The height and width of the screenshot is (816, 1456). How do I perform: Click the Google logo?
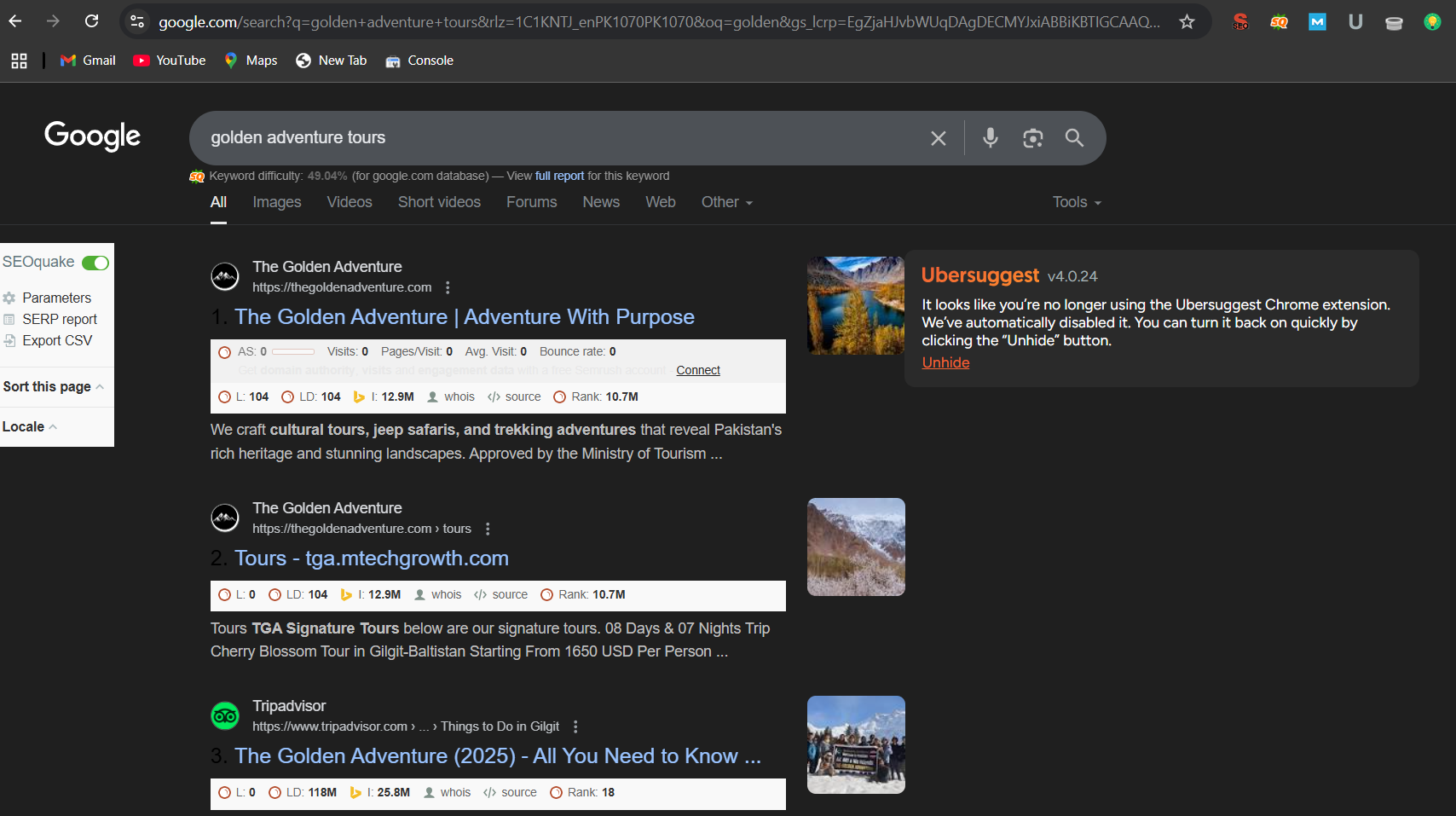pos(92,136)
